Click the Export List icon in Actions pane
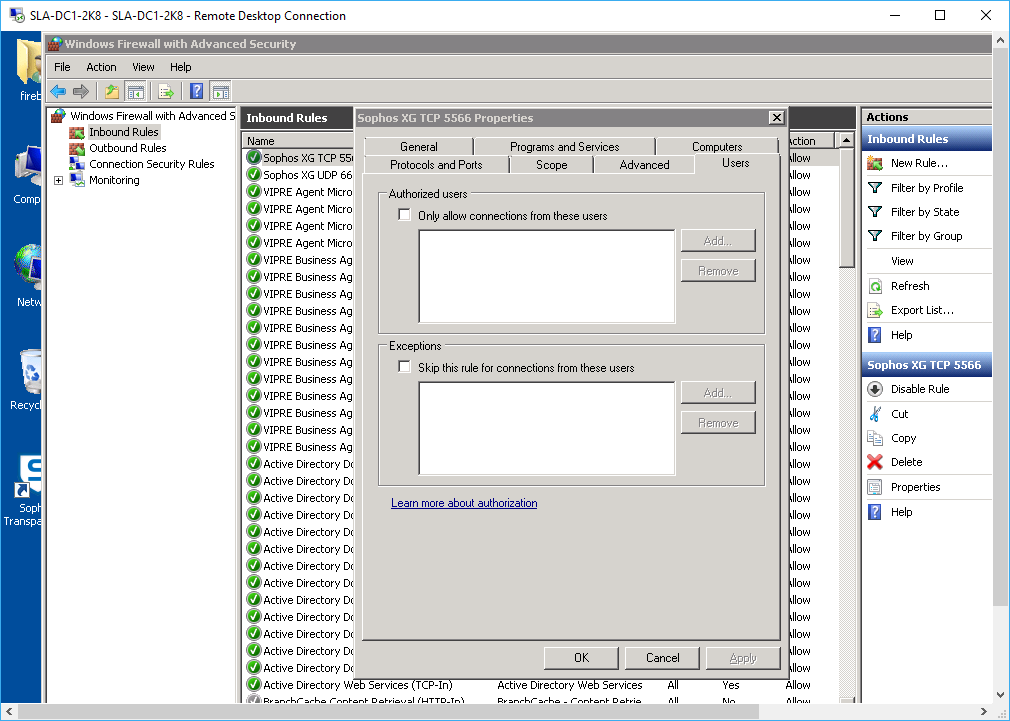1010x721 pixels. [875, 311]
